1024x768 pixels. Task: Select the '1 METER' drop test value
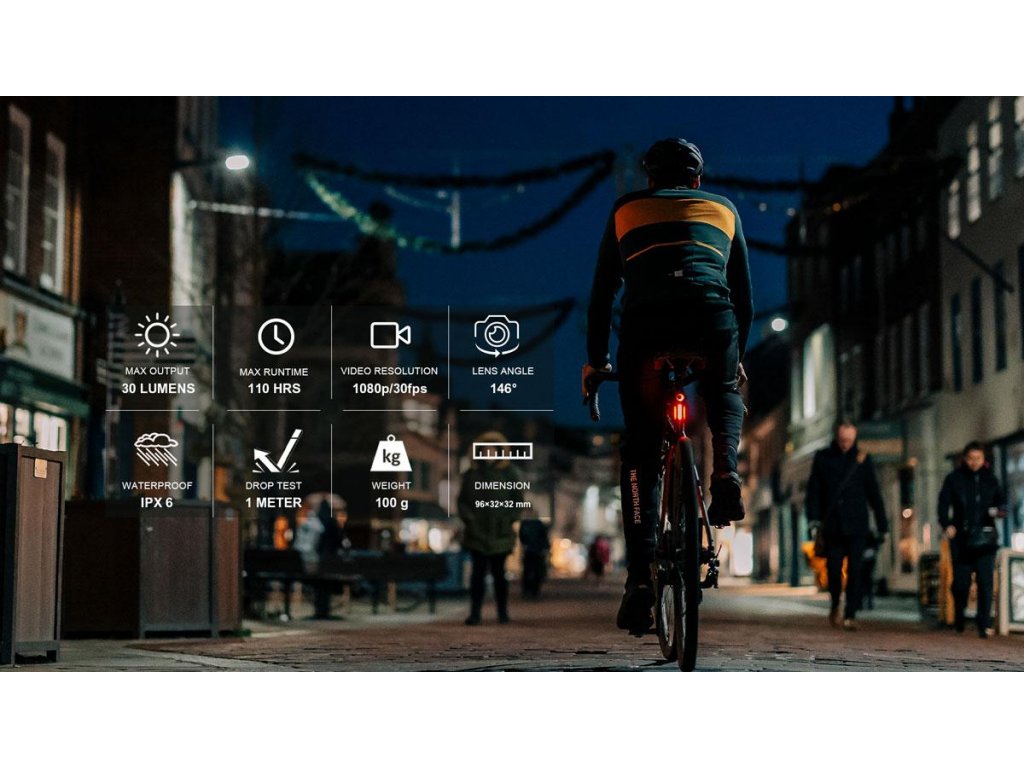click(x=274, y=502)
